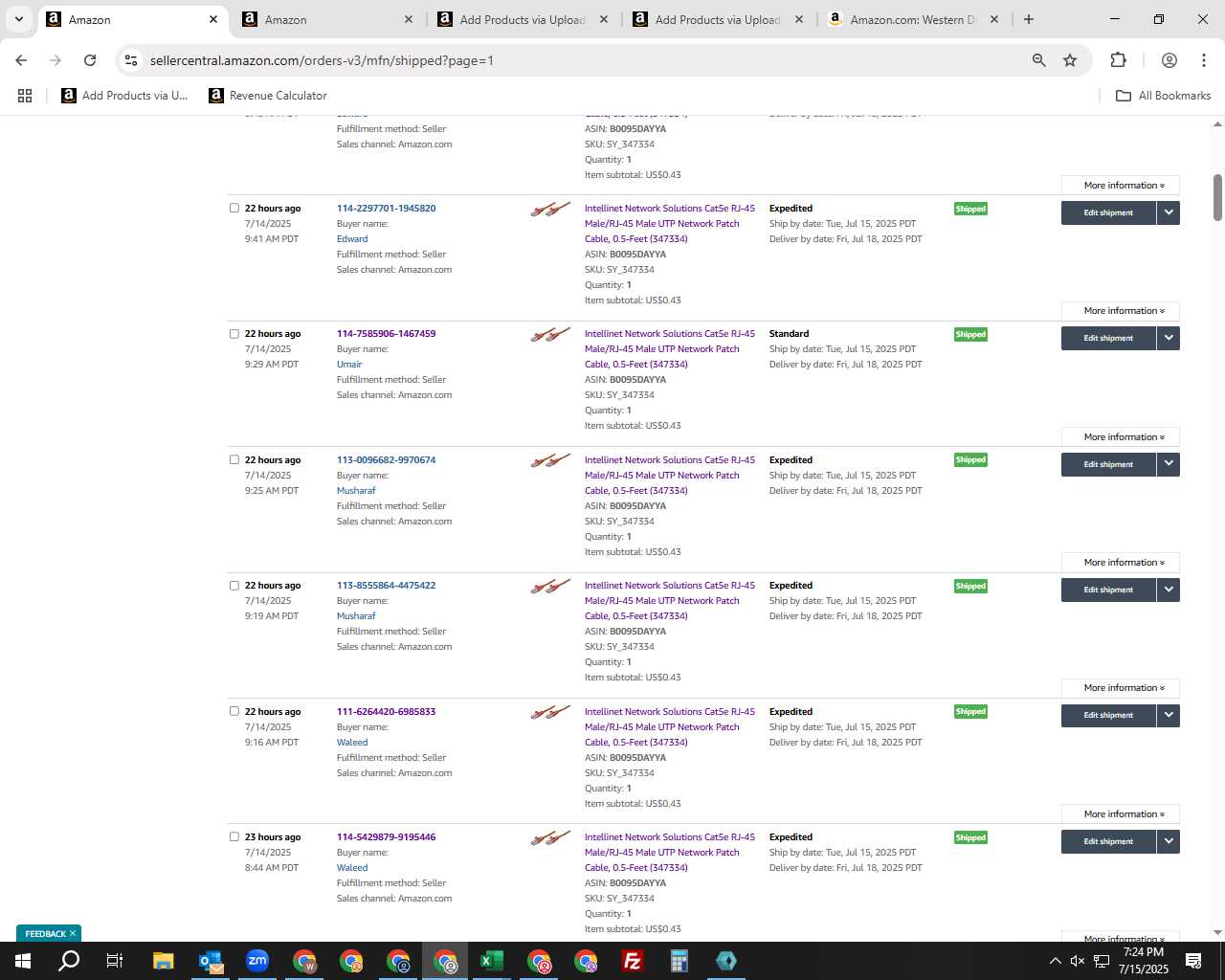Viewport: 1225px width, 980px height.
Task: Open Windows taskbar search
Action: [69, 961]
